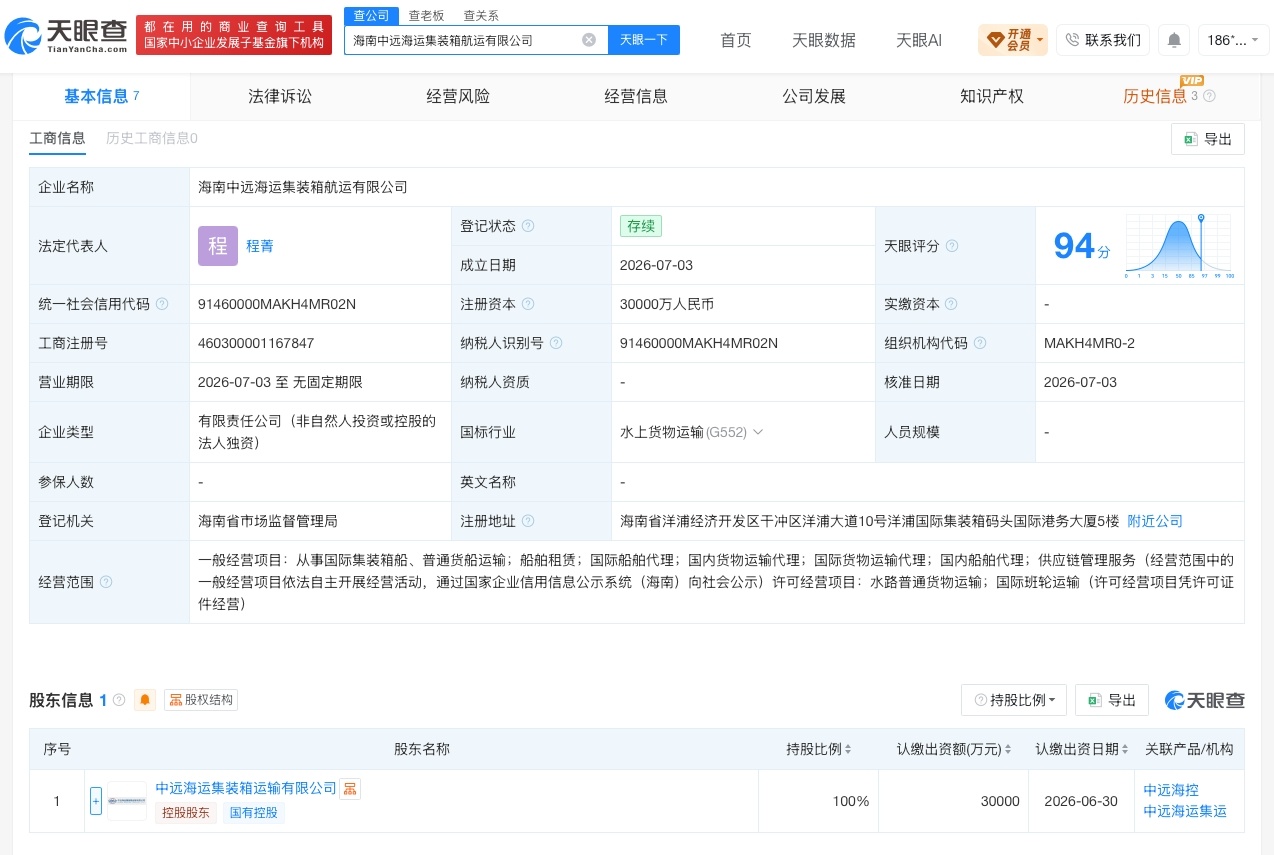Export 工商信息 with the 导出 button
This screenshot has height=855, width=1274.
(1208, 139)
